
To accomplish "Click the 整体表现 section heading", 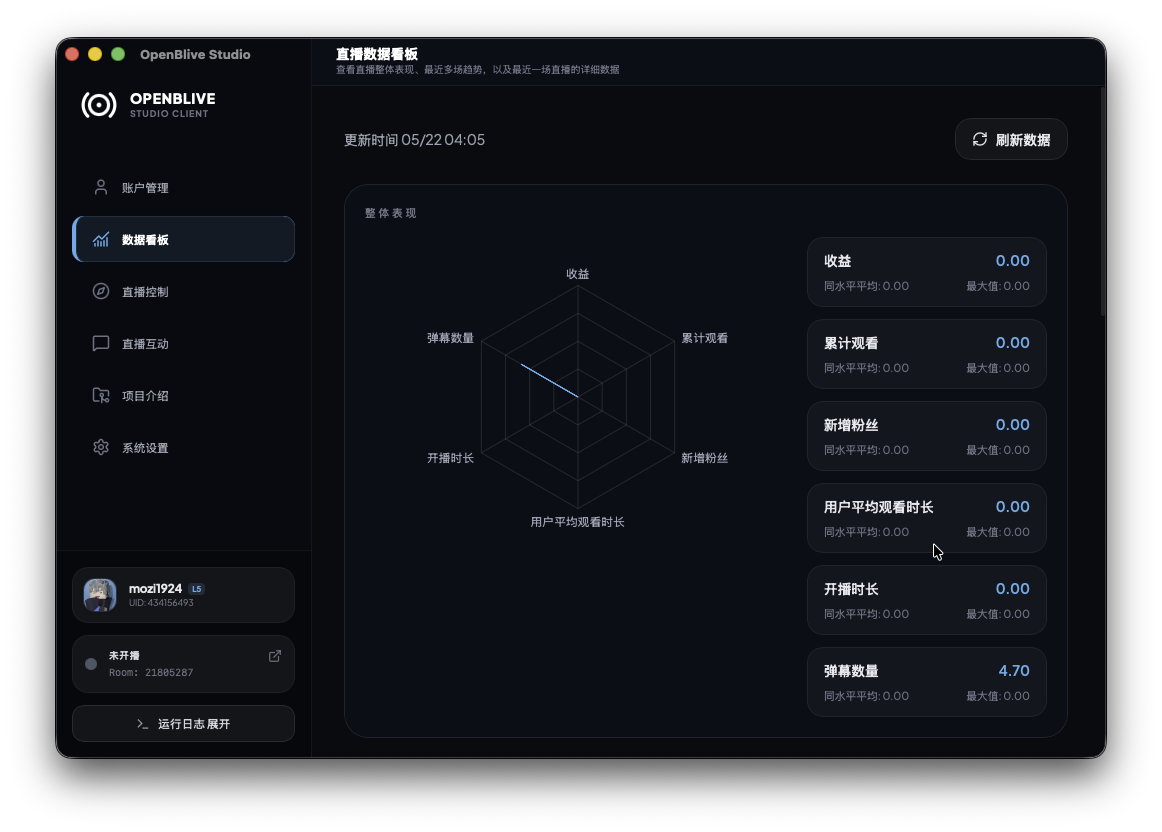I will [391, 213].
